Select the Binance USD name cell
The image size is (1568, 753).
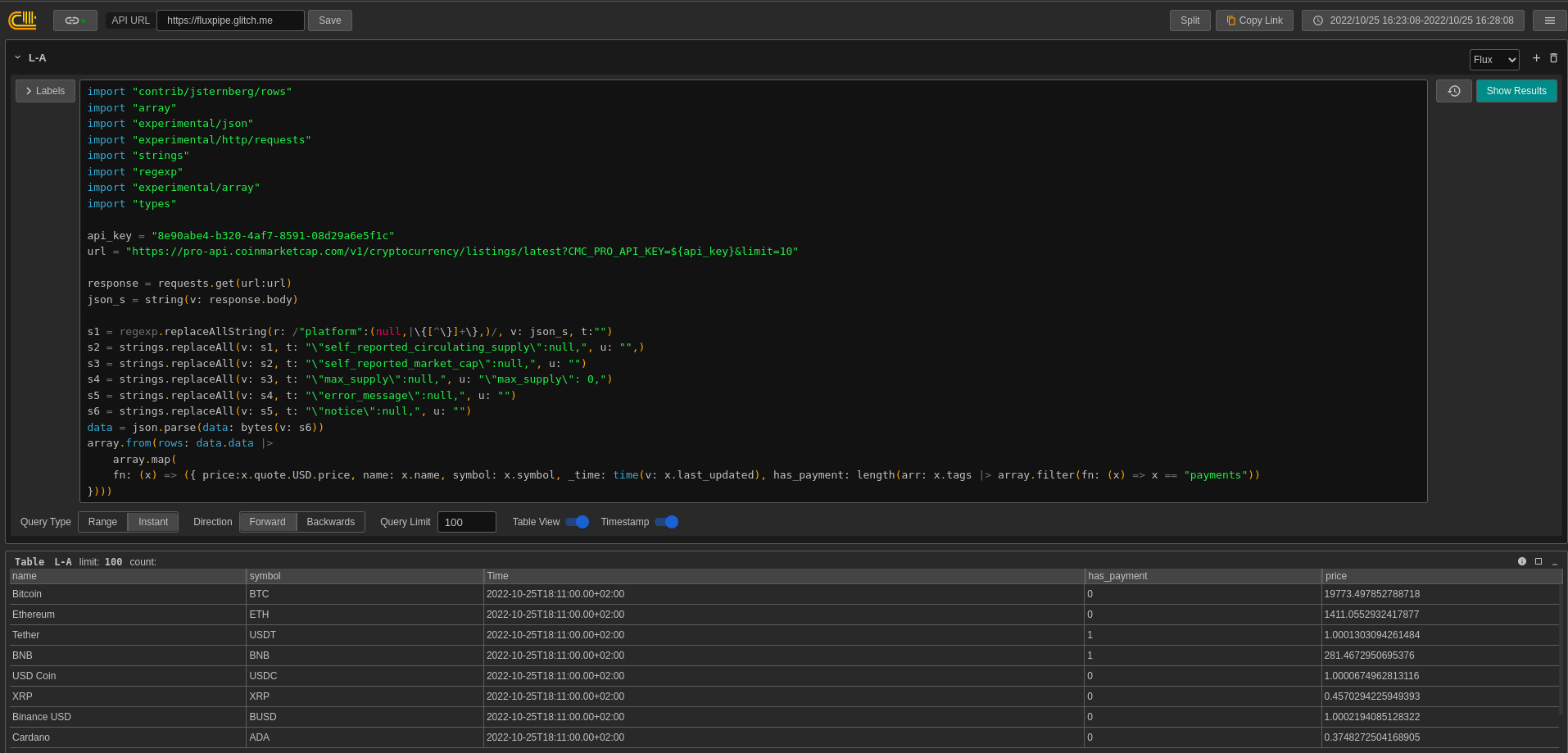128,717
